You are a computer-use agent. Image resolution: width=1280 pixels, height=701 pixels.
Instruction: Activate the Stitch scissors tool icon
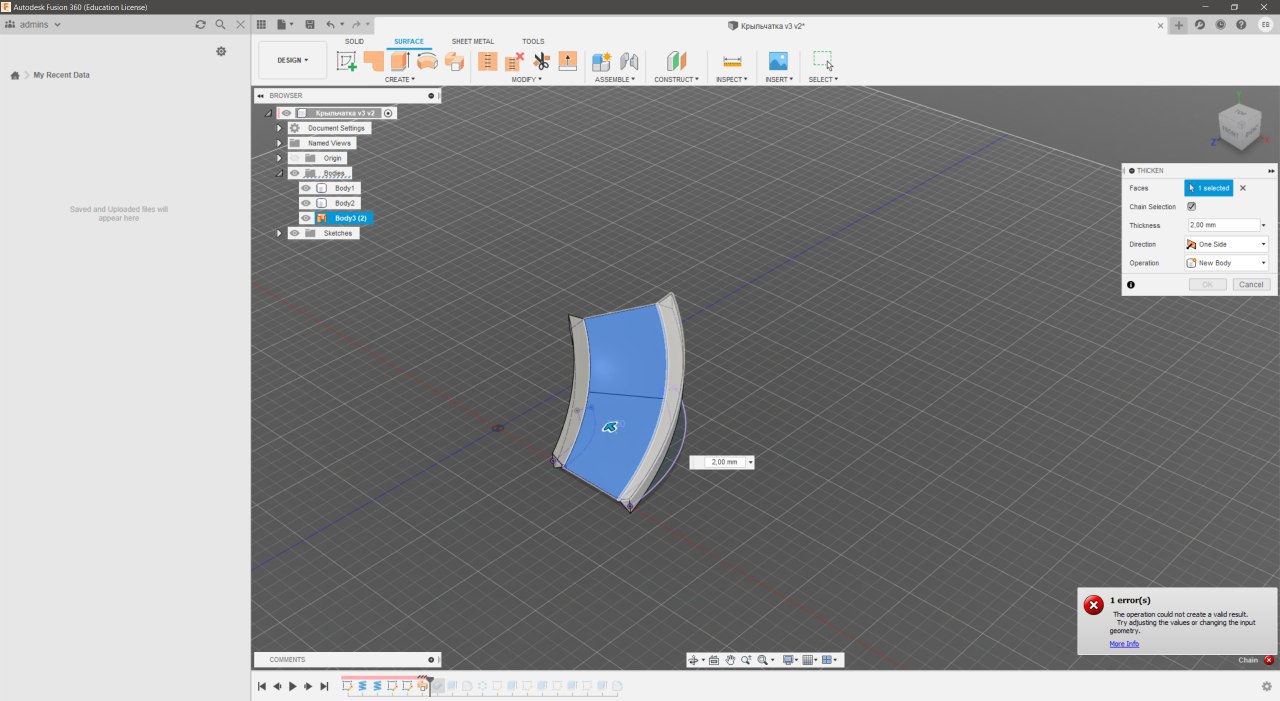click(541, 61)
